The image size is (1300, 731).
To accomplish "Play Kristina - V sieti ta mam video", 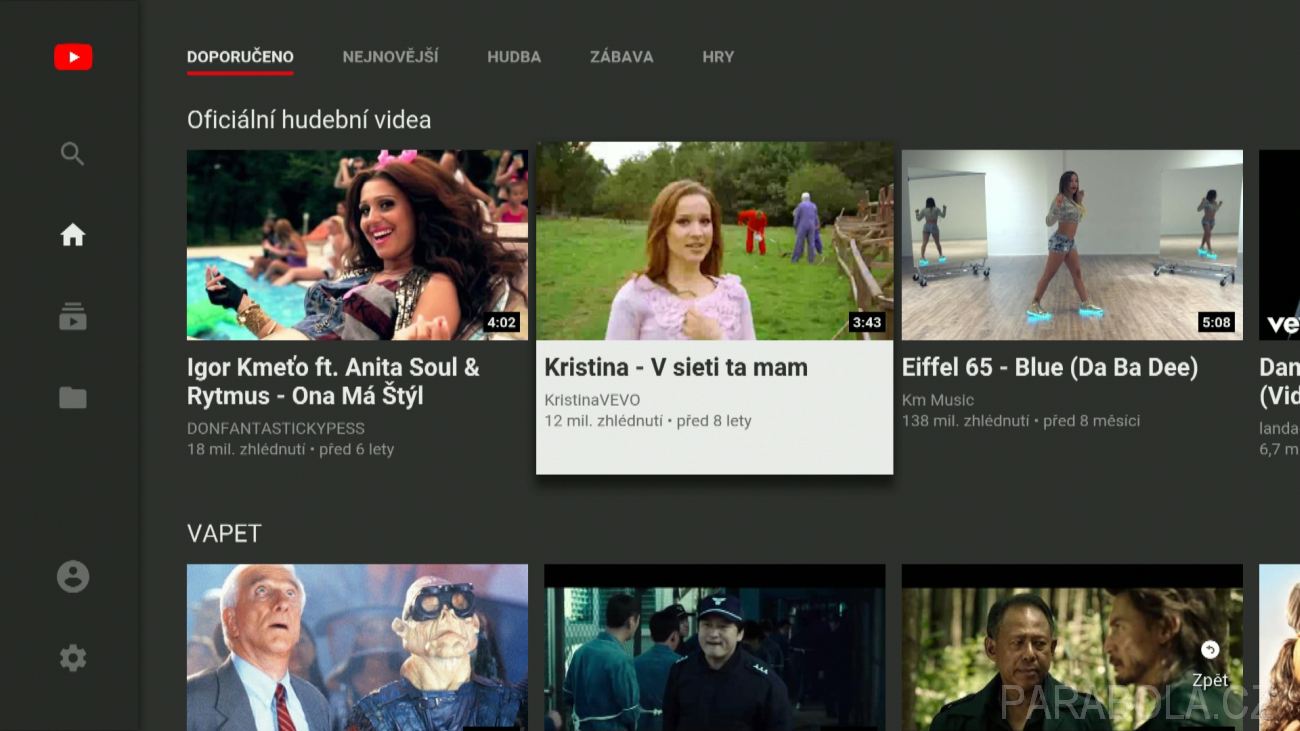I will [714, 241].
